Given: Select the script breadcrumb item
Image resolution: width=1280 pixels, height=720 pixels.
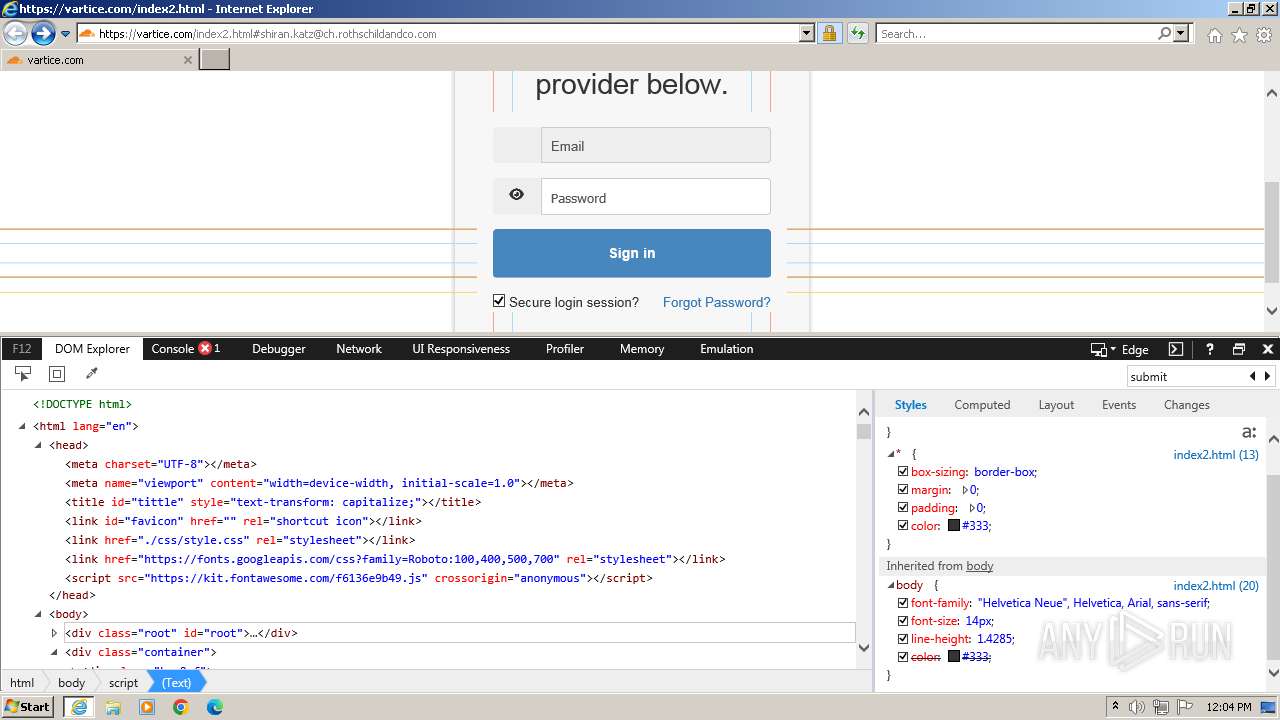Looking at the screenshot, I should click(124, 683).
